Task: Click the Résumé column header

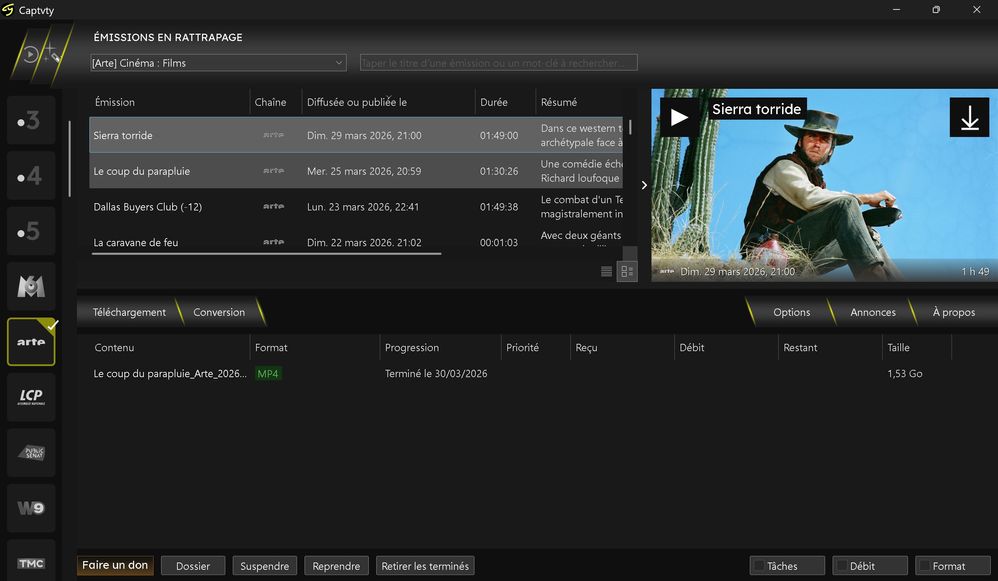Action: click(579, 102)
